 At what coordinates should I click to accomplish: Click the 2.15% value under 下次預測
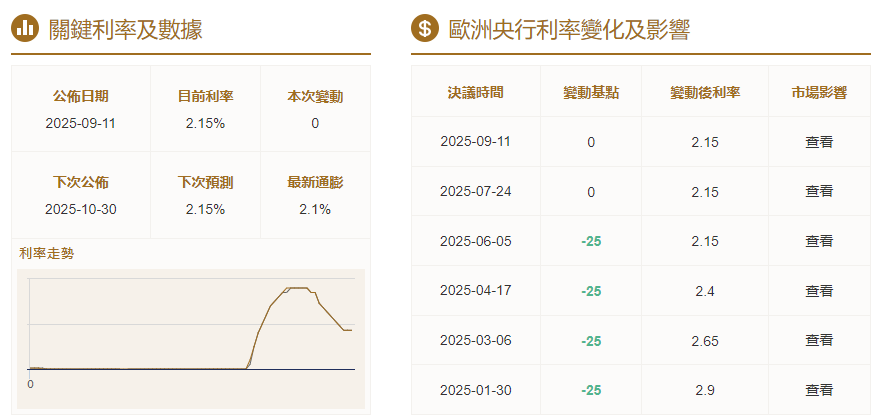coord(205,209)
